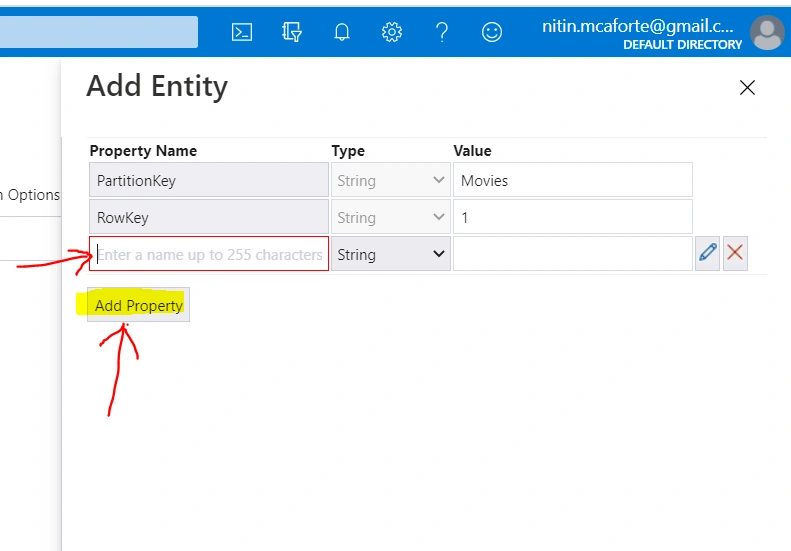The image size is (791, 551).
Task: Open PartitionKey Type dropdown
Action: [390, 180]
